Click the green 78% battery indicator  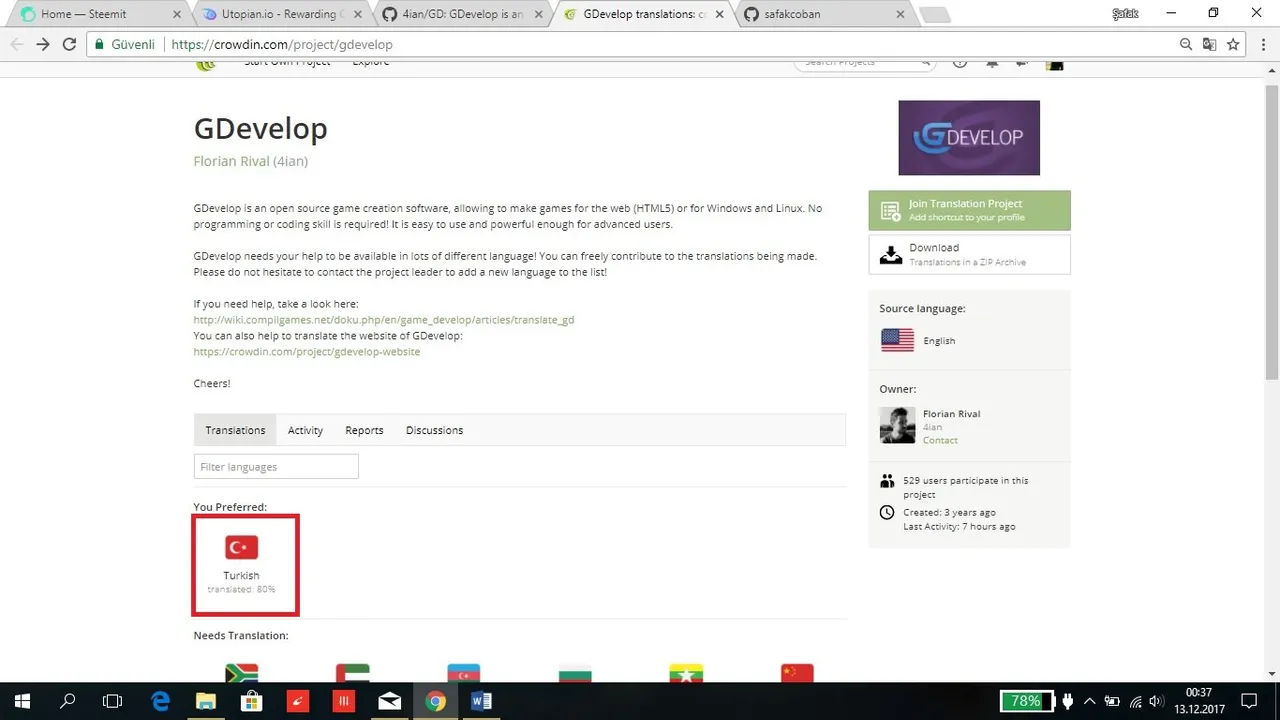point(1026,701)
